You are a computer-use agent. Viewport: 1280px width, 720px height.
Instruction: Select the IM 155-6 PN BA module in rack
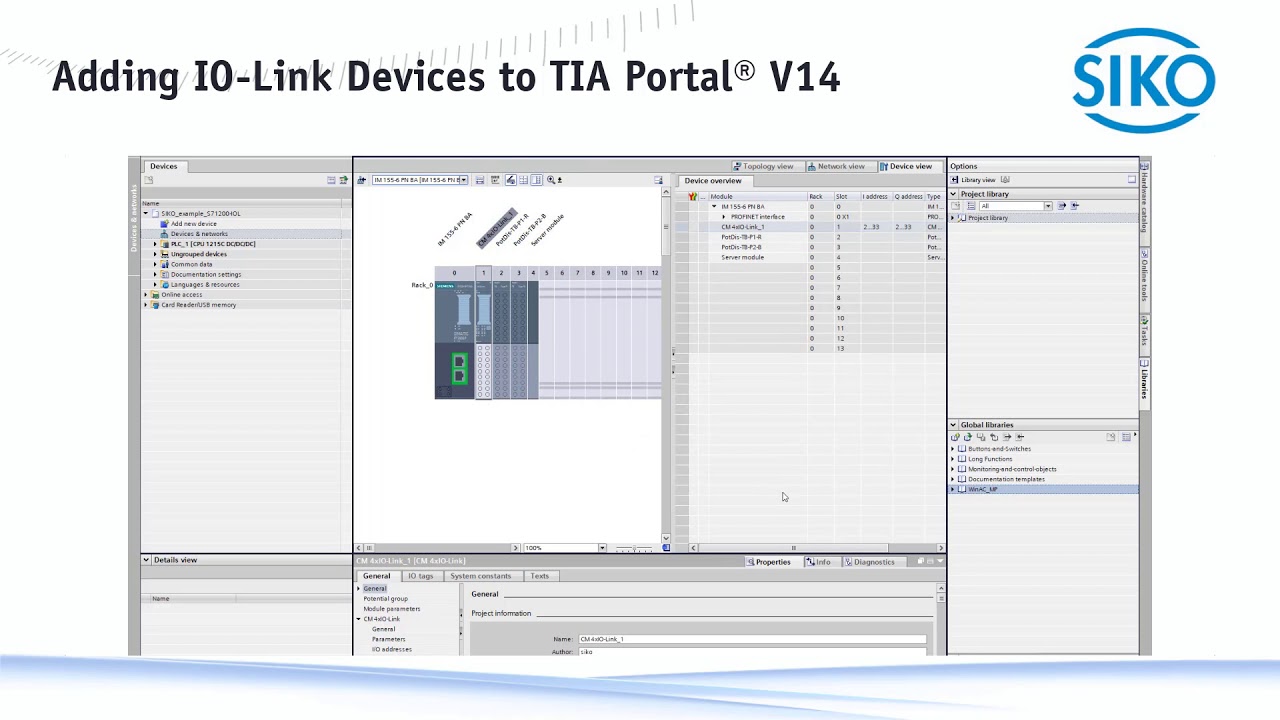click(x=455, y=340)
